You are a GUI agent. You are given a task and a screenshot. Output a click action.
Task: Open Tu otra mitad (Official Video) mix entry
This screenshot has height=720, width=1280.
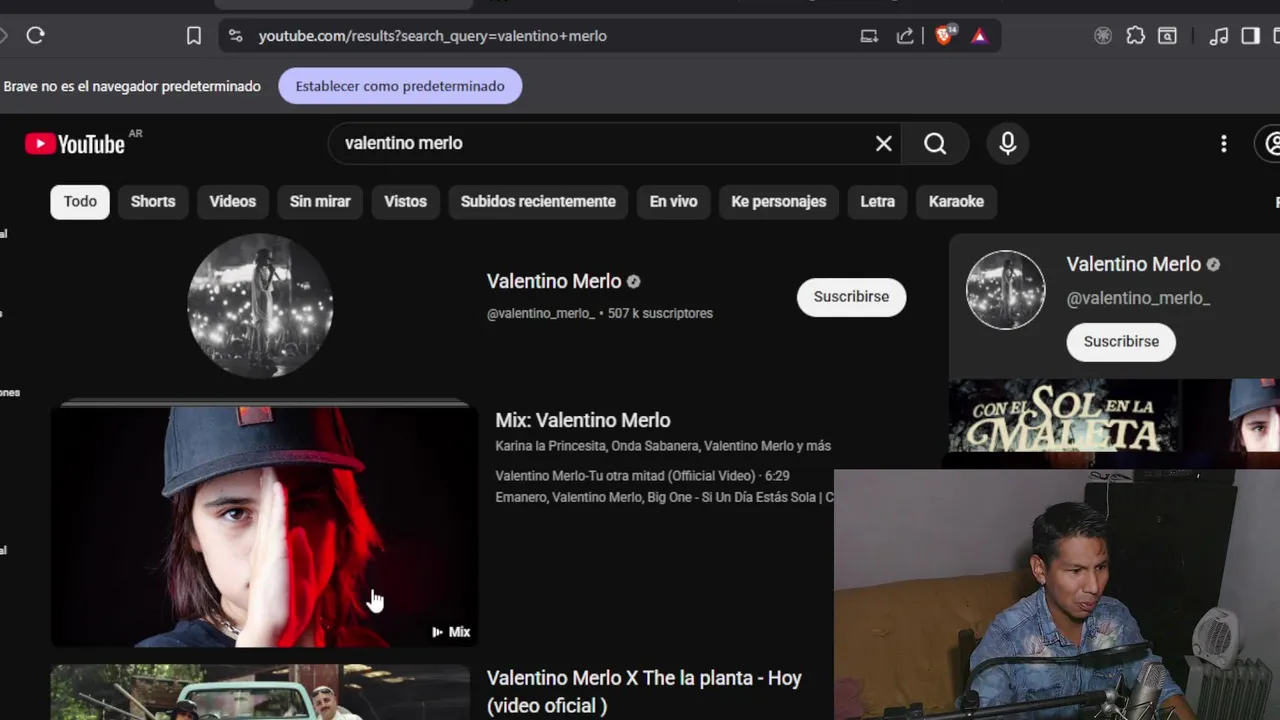(642, 476)
